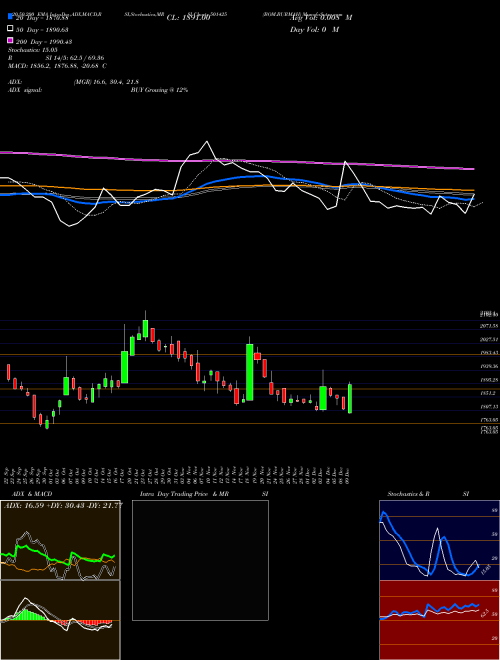Click the 1895.28 price axis label
500x660 pixels.
489,380
